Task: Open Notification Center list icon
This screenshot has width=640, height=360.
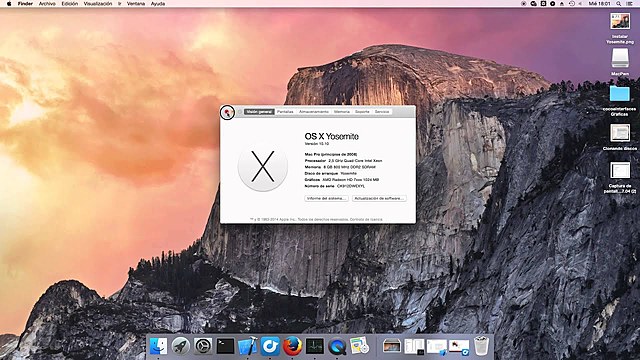Action: point(630,4)
